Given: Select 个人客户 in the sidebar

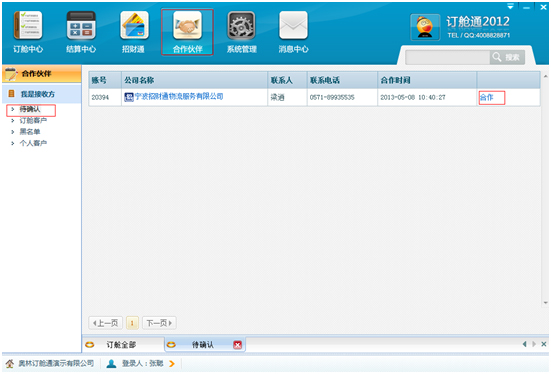Looking at the screenshot, I should pyautogui.click(x=33, y=143).
